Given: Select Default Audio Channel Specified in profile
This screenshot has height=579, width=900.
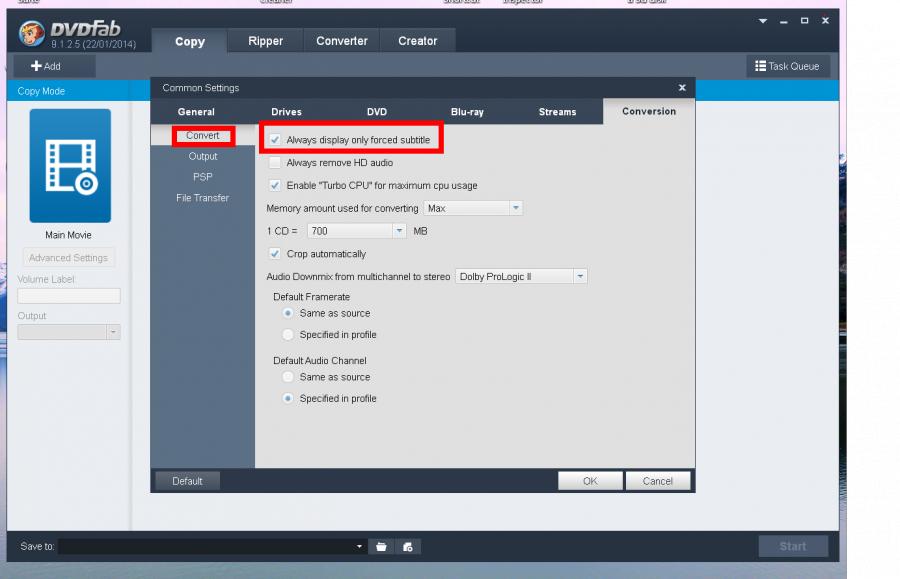Looking at the screenshot, I should (288, 398).
